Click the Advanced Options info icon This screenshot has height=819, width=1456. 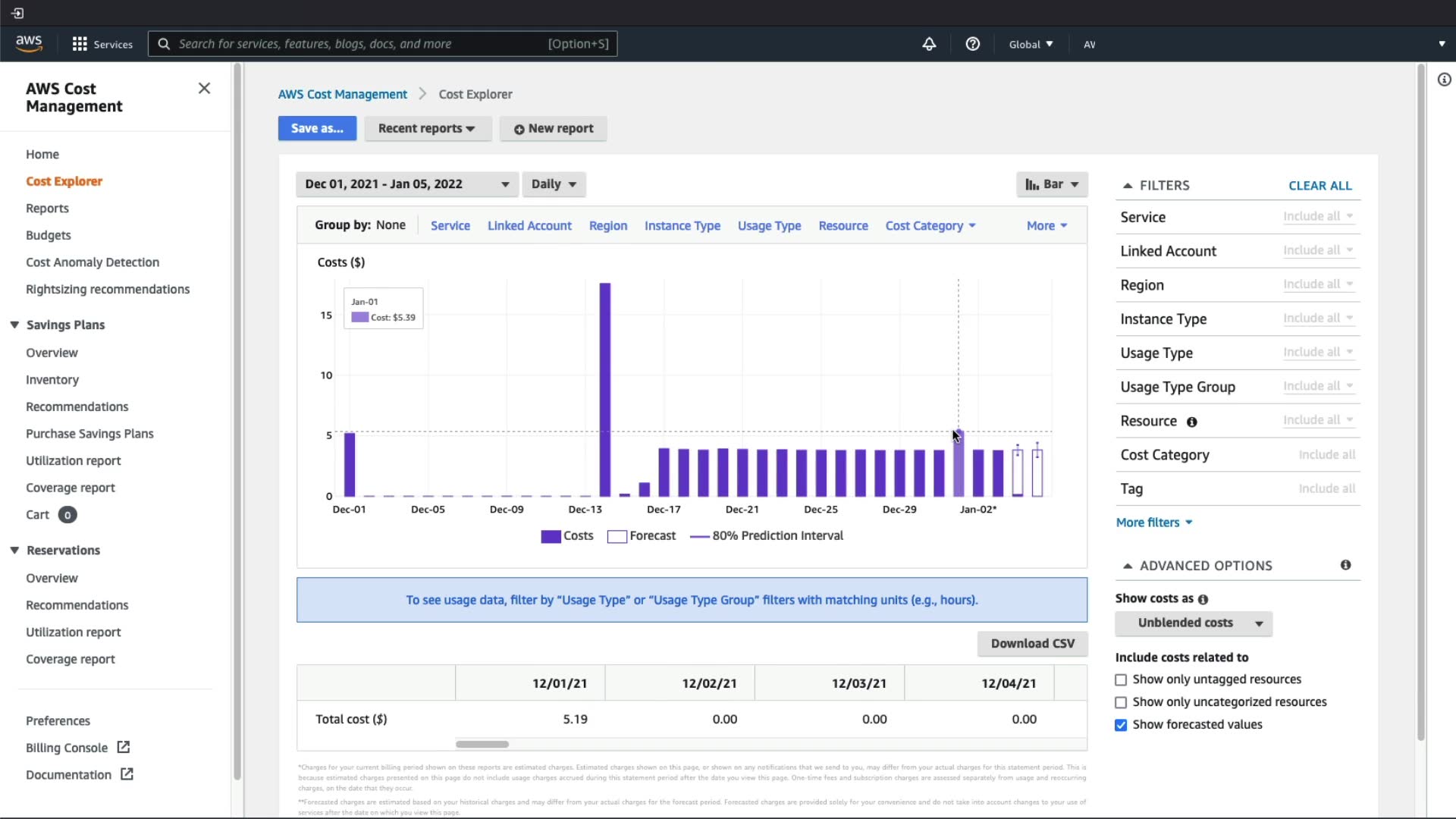pyautogui.click(x=1345, y=565)
